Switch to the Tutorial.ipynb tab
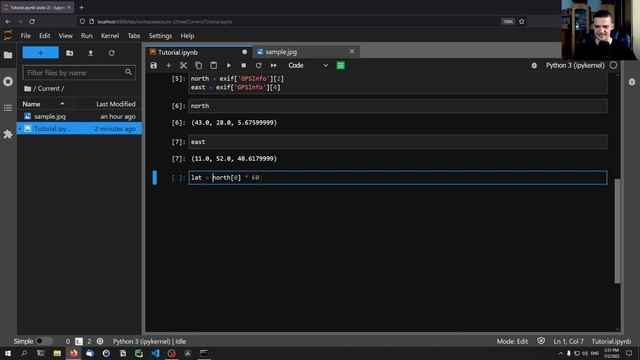 pos(199,52)
